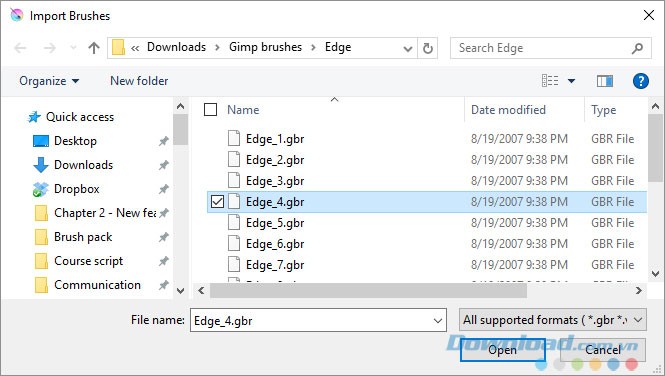This screenshot has width=665, height=376.
Task: Click the Cancel button
Action: (603, 350)
